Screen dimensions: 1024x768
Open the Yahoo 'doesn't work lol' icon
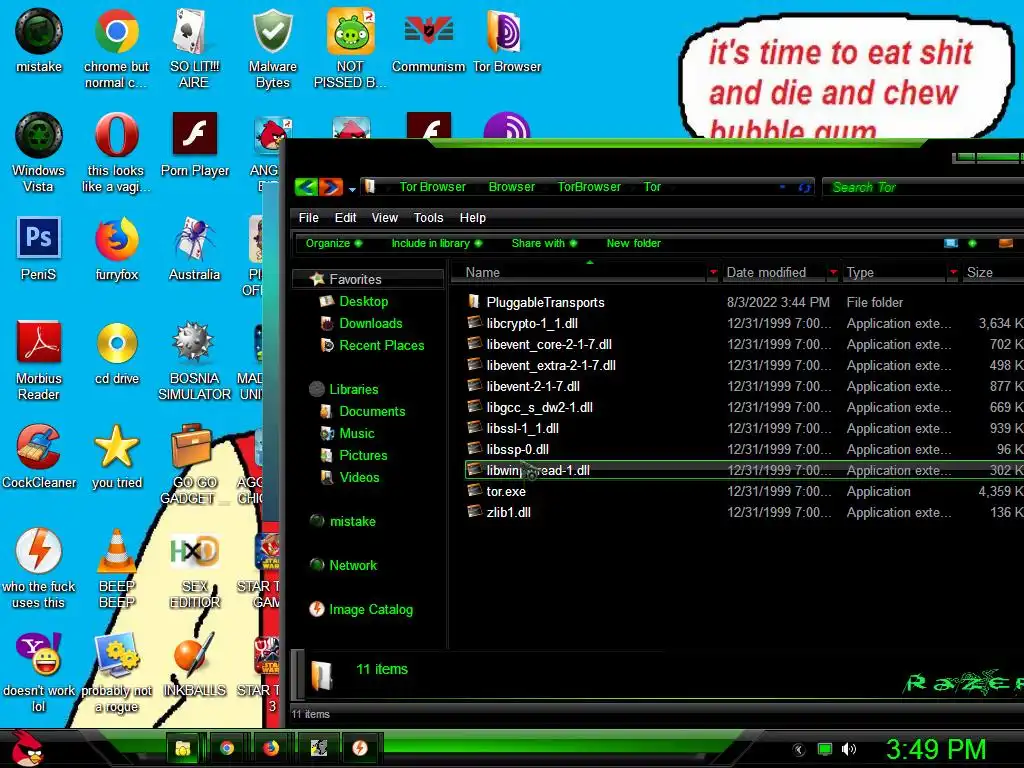39,673
